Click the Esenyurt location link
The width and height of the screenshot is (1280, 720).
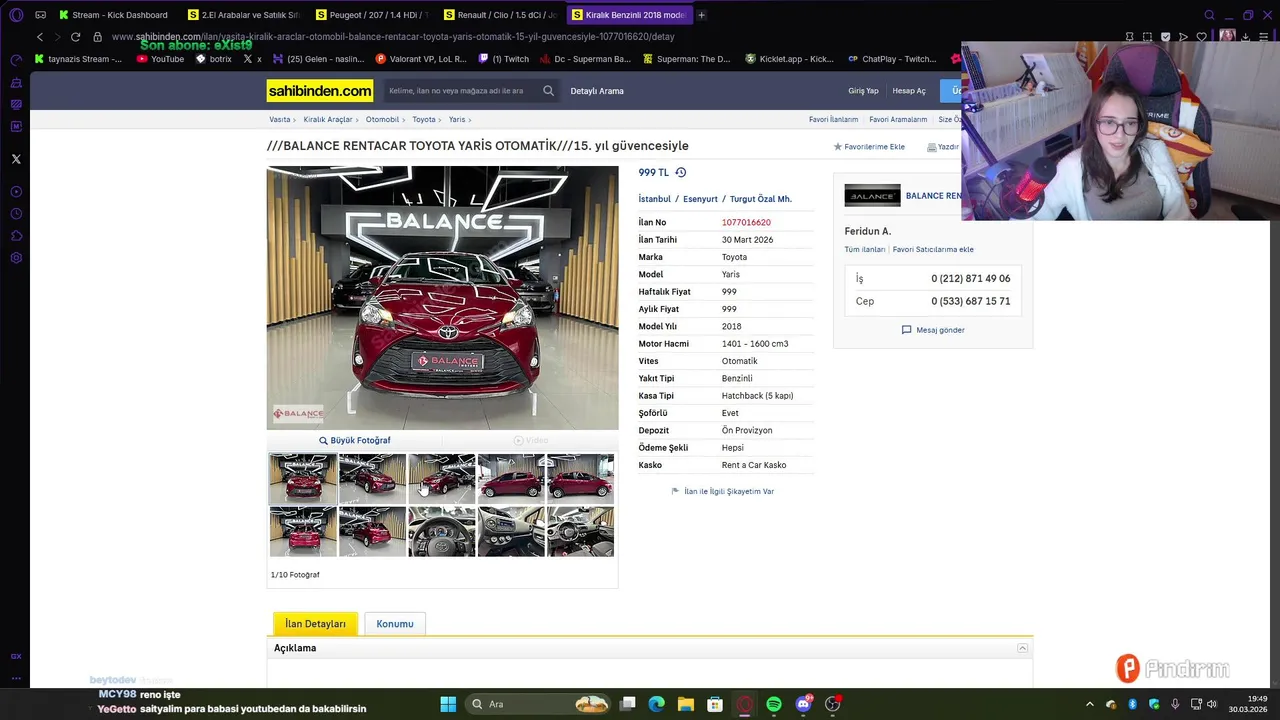700,199
